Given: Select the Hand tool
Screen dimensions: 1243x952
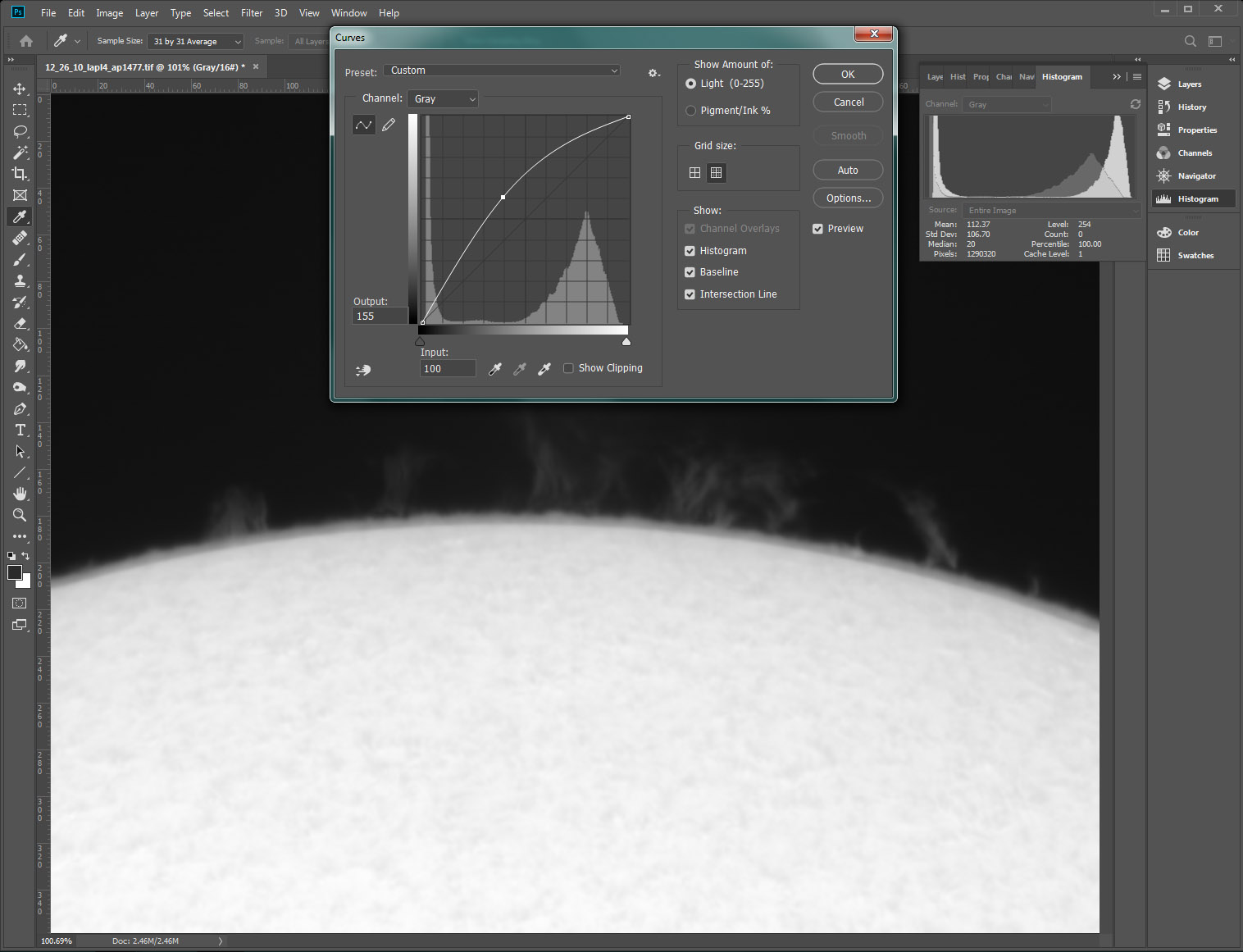Looking at the screenshot, I should (x=20, y=494).
